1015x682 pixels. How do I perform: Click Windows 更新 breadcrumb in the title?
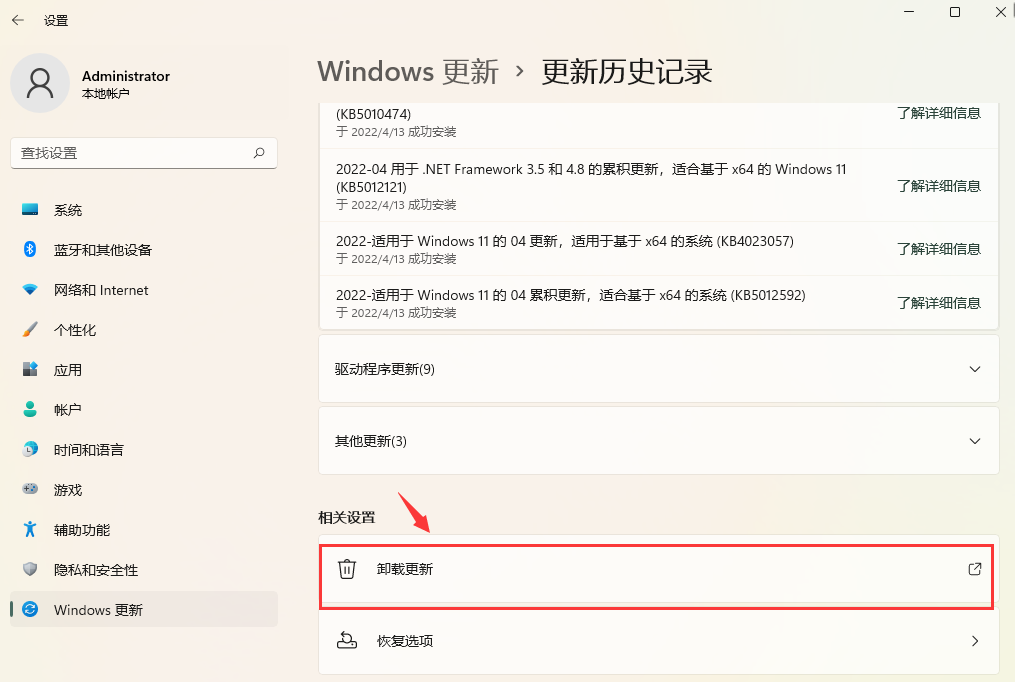(x=407, y=71)
